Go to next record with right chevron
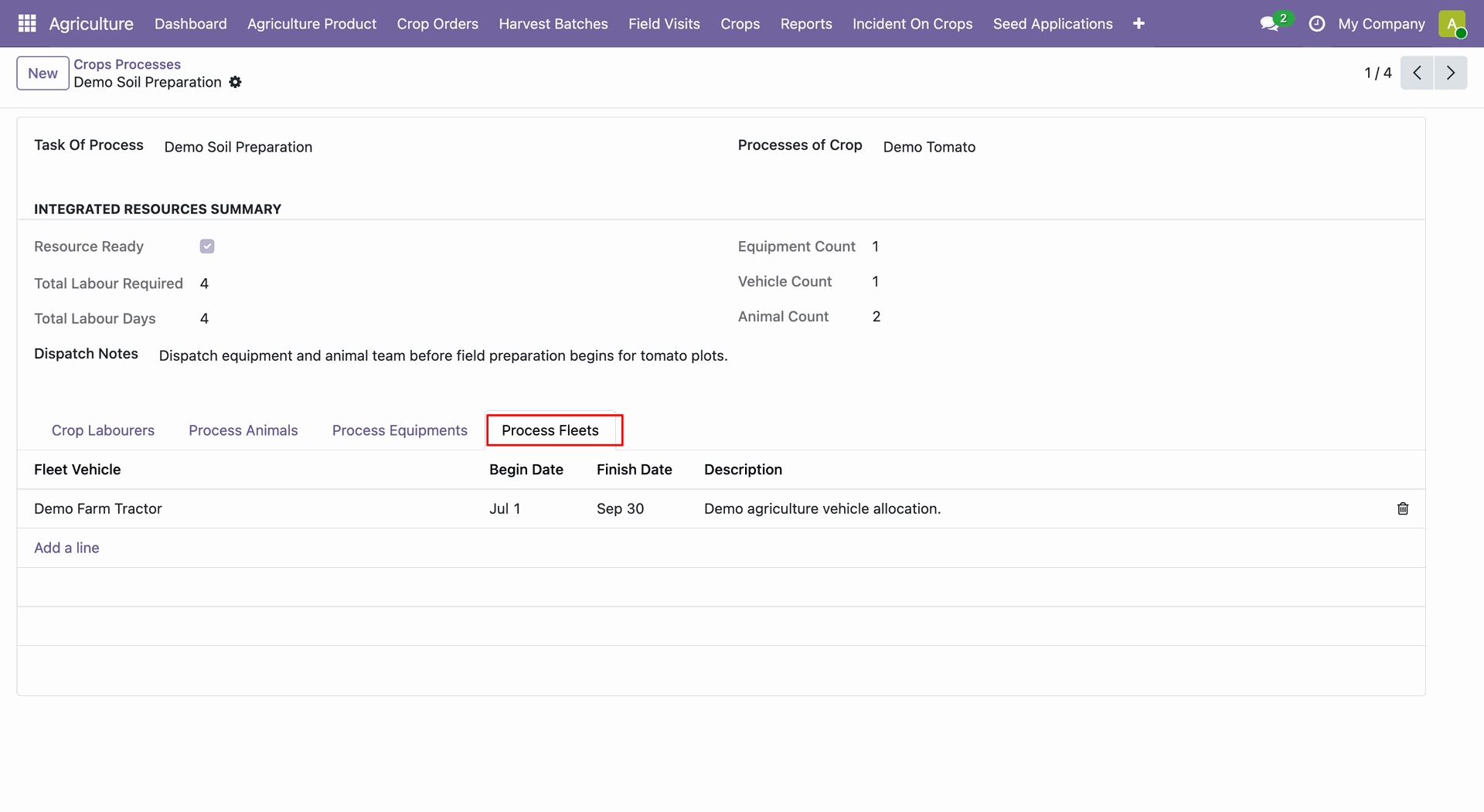The image size is (1484, 812). pos(1451,73)
